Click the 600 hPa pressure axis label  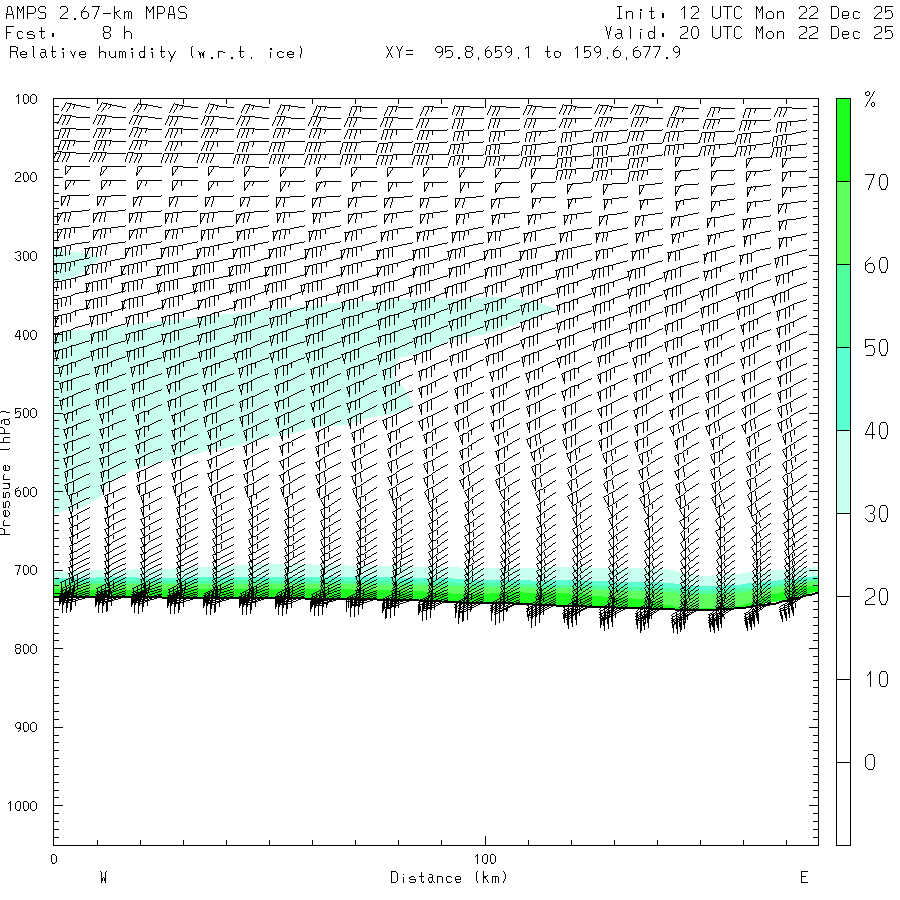tap(26, 492)
